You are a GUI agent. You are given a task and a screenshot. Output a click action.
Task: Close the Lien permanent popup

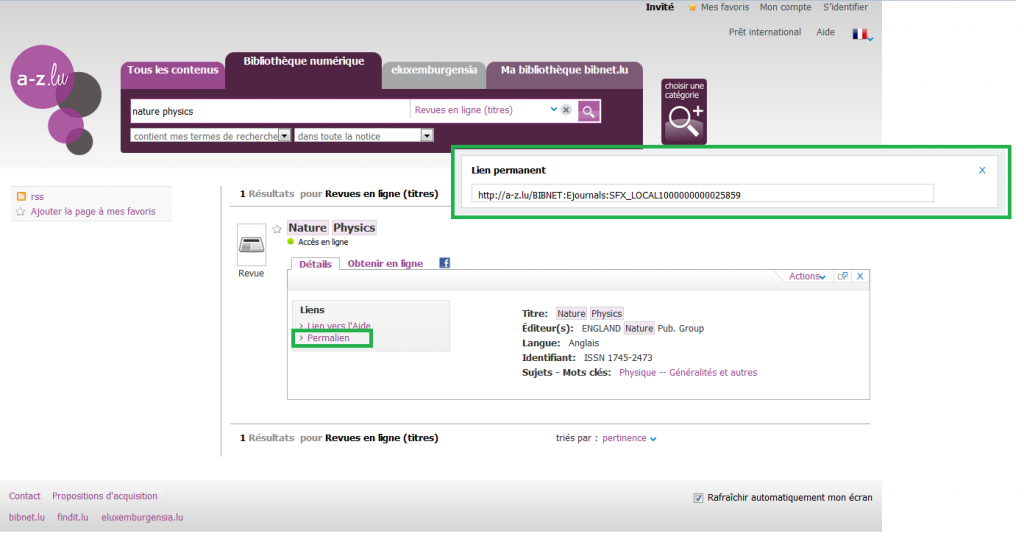coord(982,170)
